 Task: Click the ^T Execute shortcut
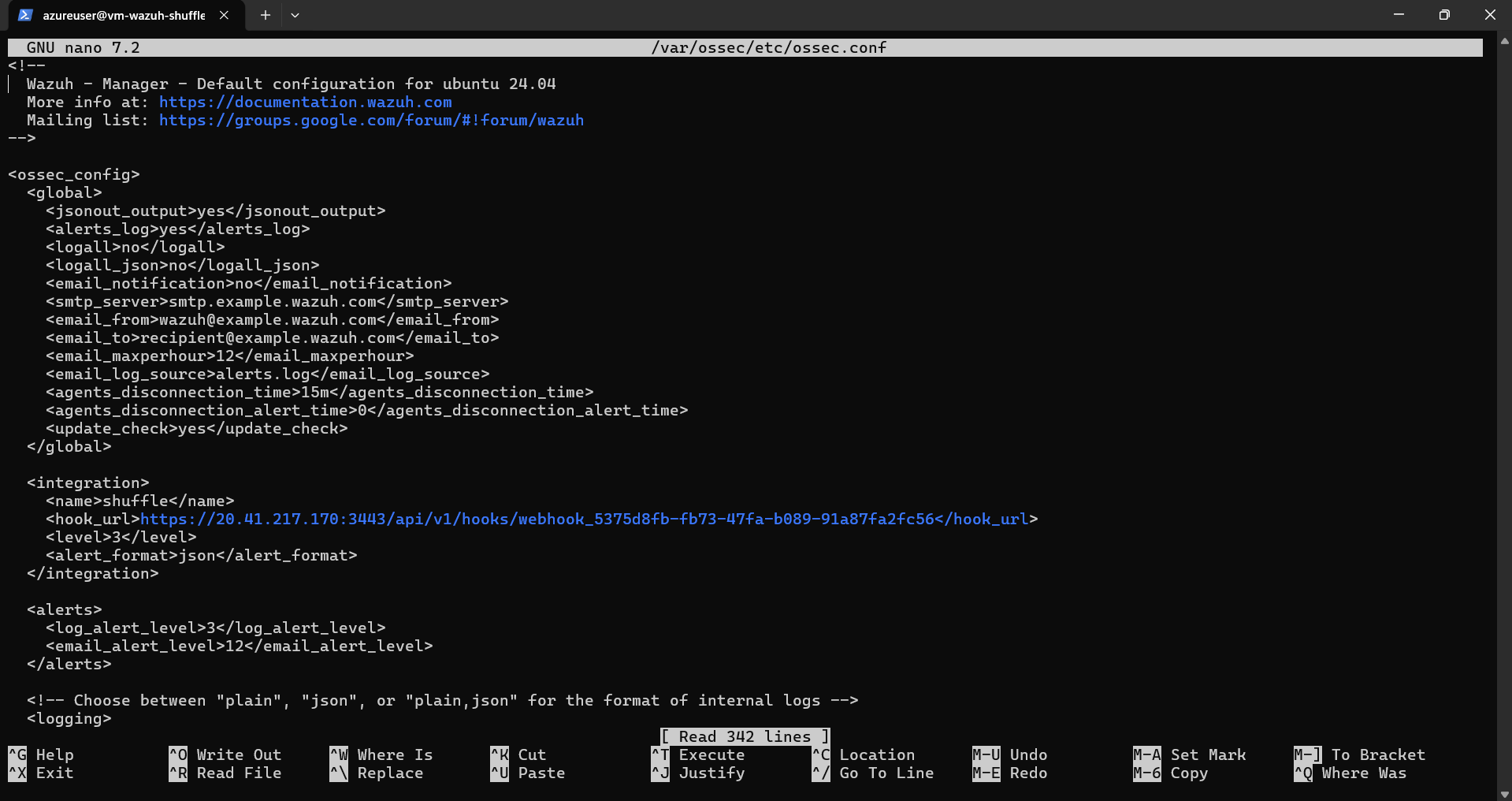click(x=698, y=754)
